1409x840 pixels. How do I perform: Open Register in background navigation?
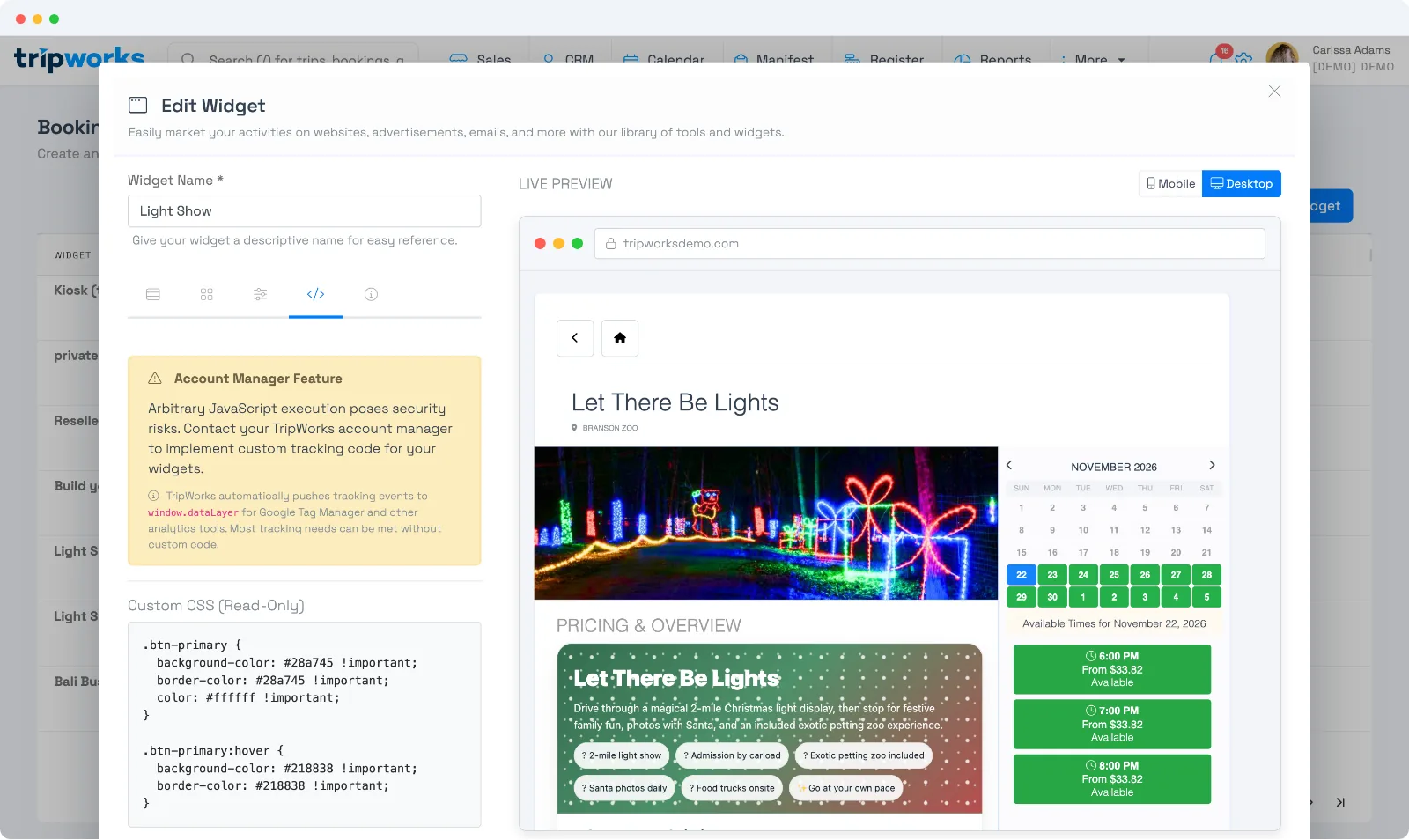tap(884, 59)
